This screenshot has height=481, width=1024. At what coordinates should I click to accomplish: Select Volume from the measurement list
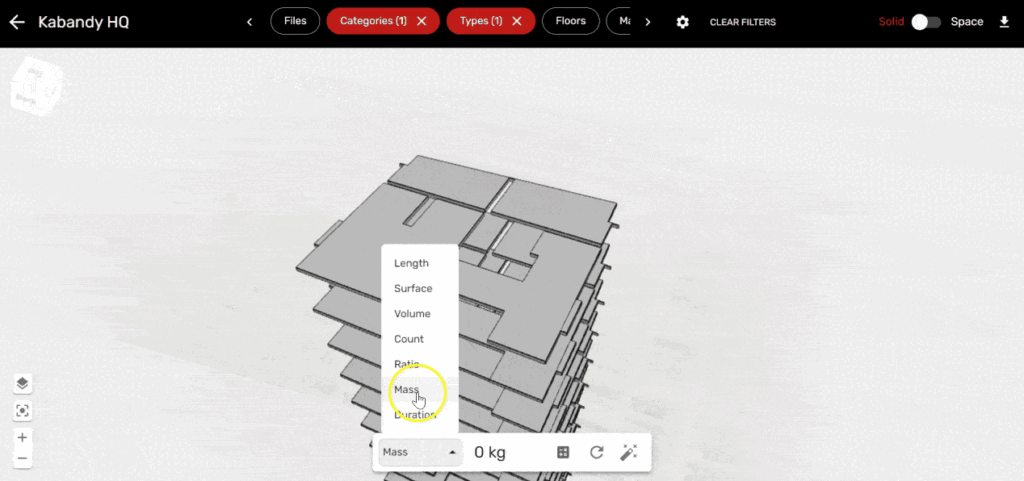coord(412,314)
